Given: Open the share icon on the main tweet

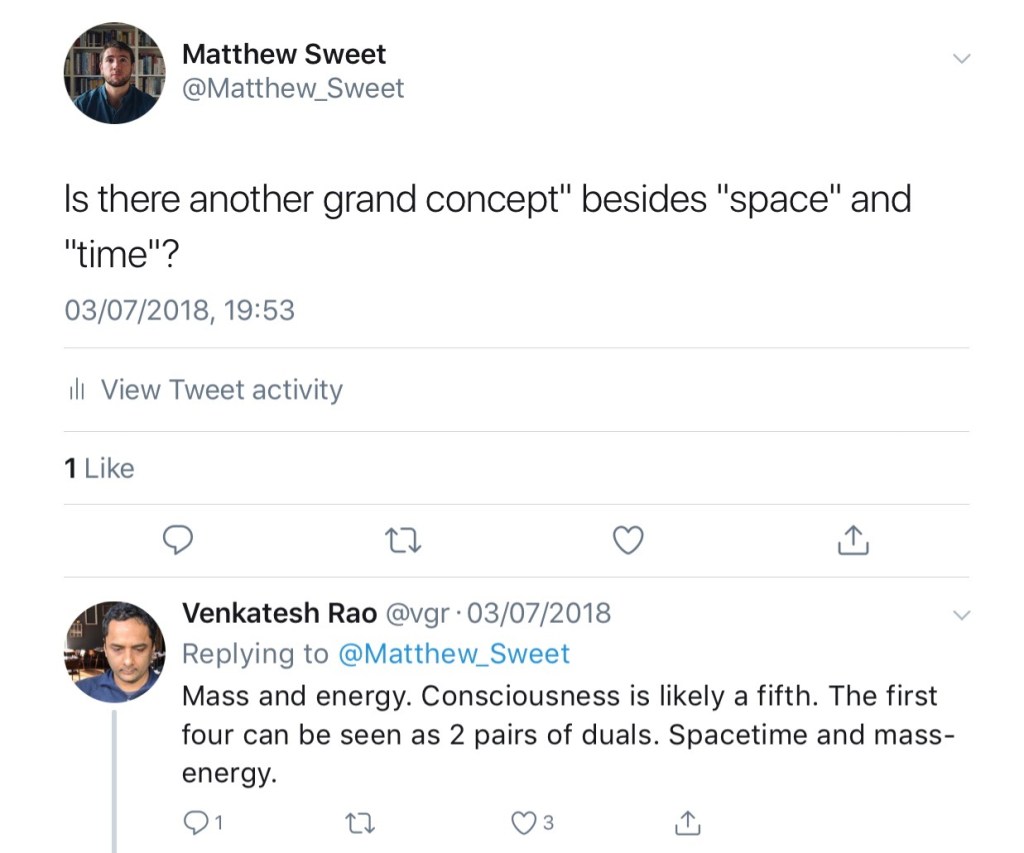Looking at the screenshot, I should tap(852, 539).
